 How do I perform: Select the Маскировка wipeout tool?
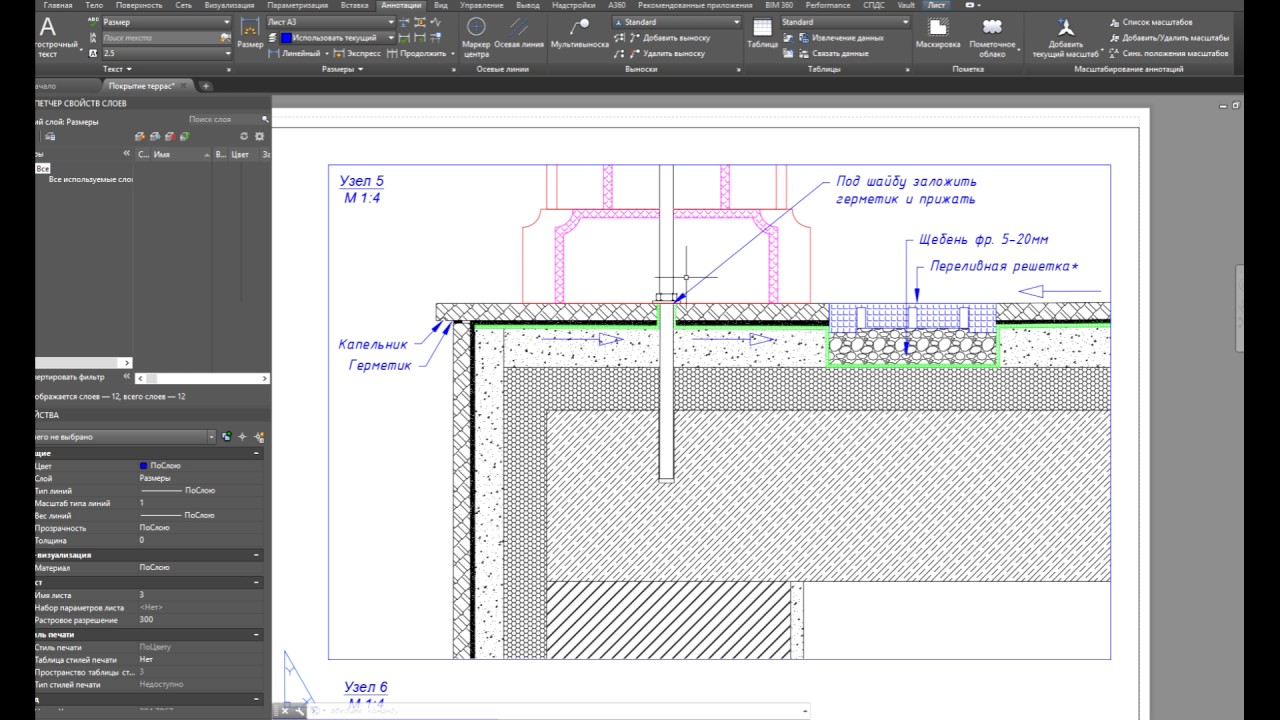pos(938,33)
